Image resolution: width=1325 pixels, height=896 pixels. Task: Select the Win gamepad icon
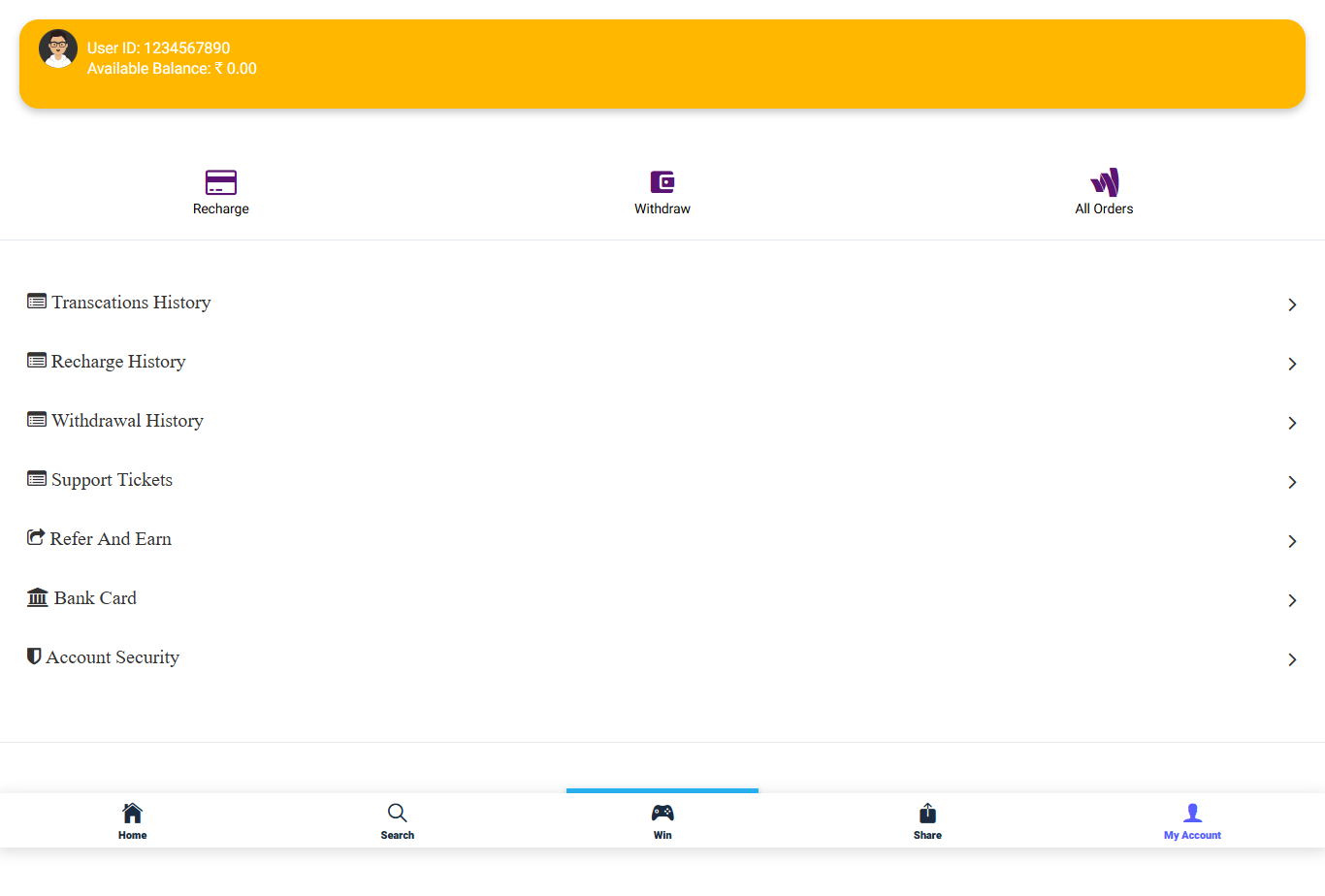662,813
